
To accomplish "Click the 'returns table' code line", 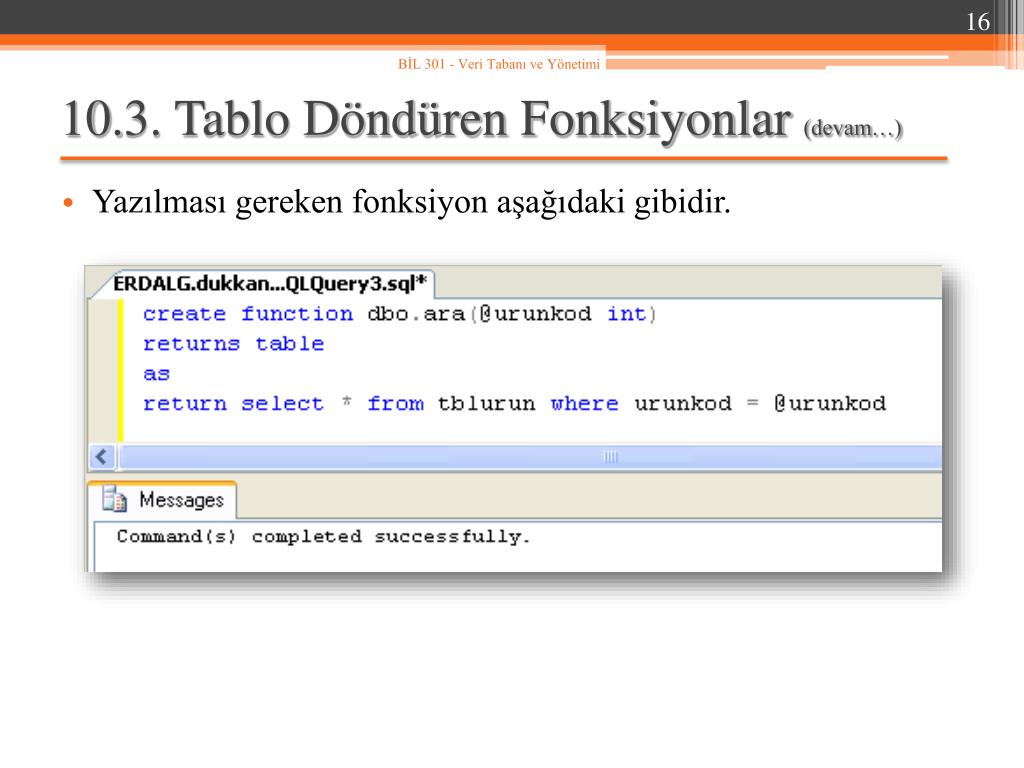I will (234, 344).
